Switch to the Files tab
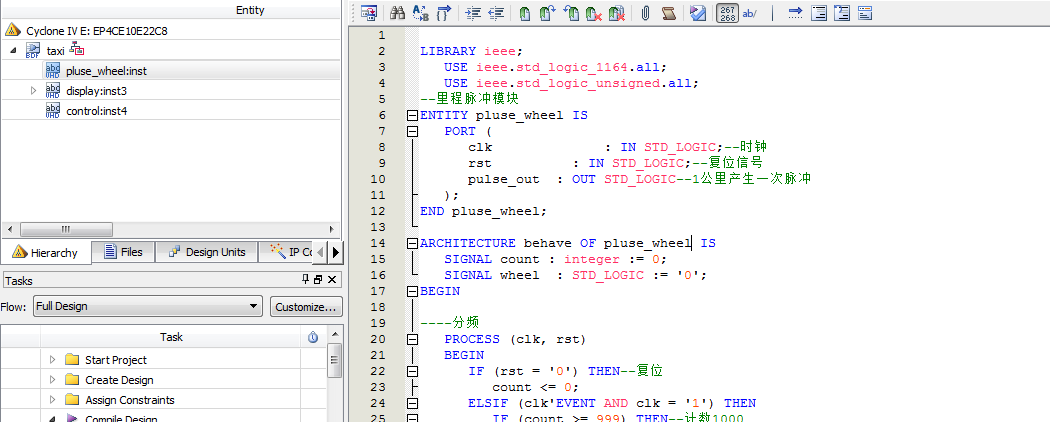Viewport: 1050px width, 422px height. pos(123,252)
